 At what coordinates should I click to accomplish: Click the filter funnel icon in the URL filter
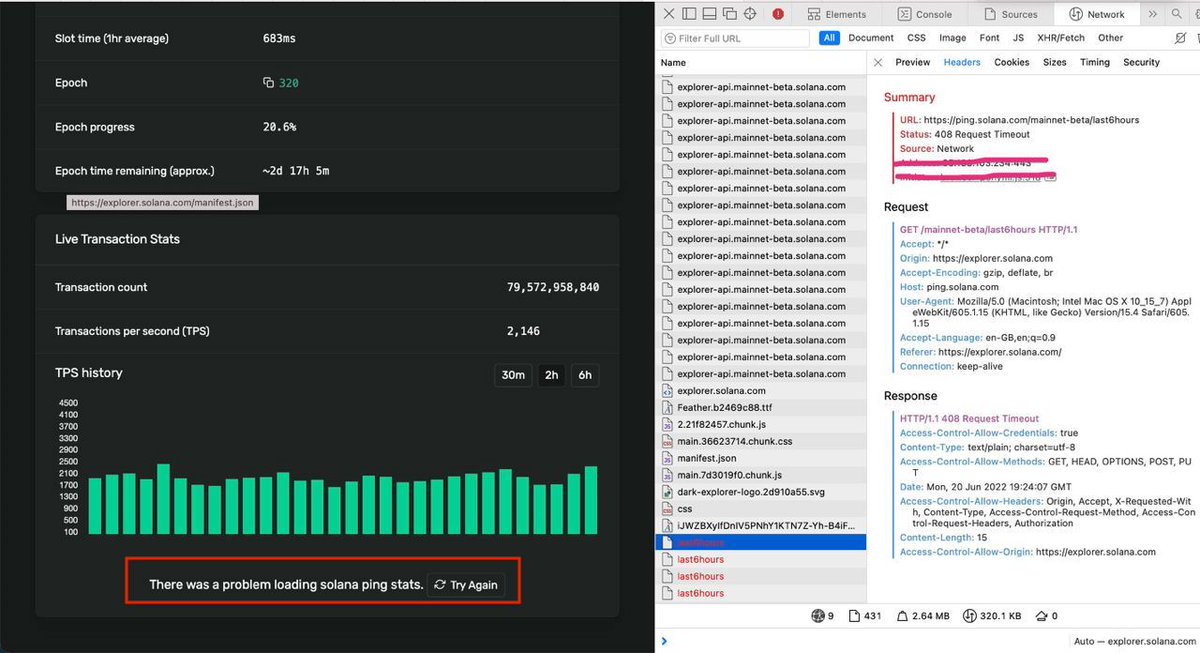tap(670, 38)
